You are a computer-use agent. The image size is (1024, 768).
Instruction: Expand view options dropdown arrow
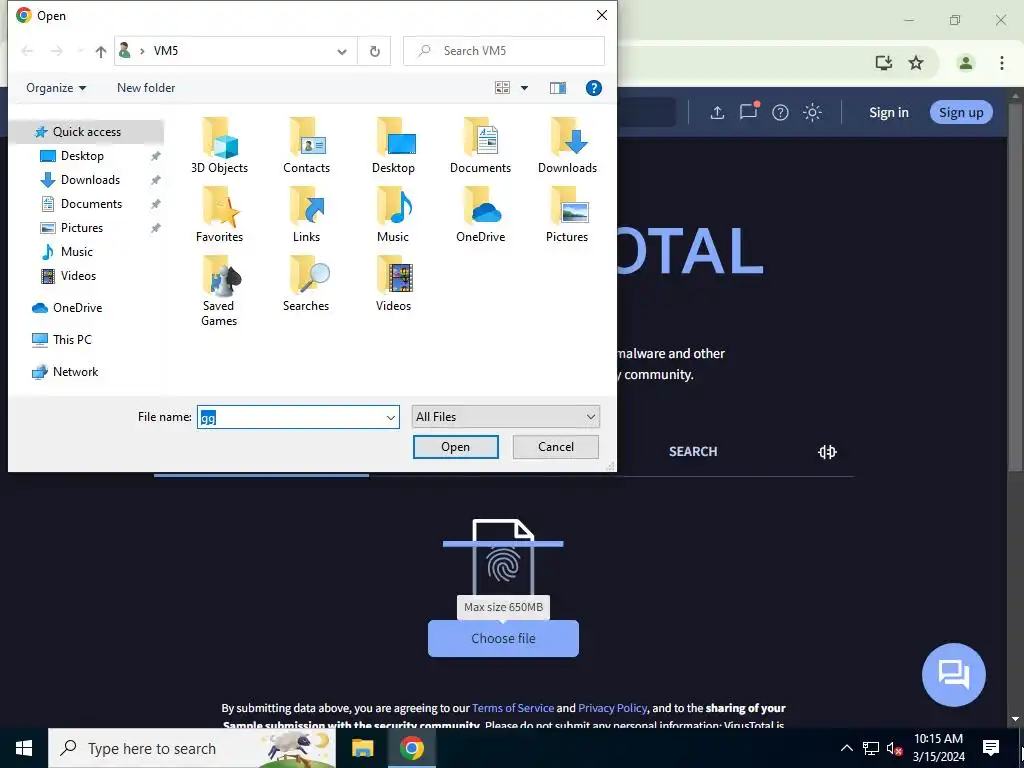[524, 88]
